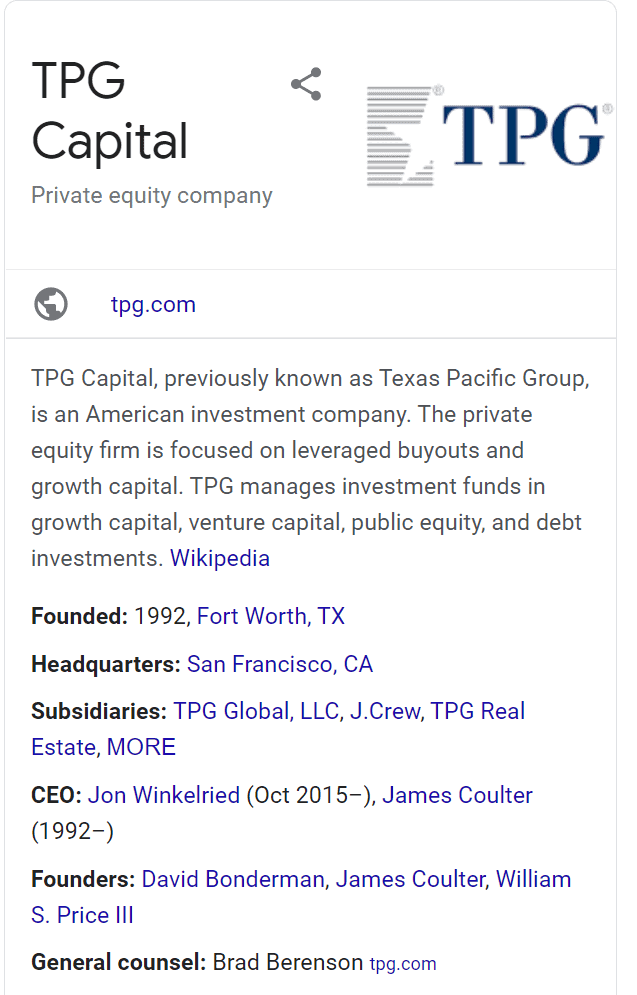
Task: Expand subsidiaries with the MORE link
Action: [141, 747]
